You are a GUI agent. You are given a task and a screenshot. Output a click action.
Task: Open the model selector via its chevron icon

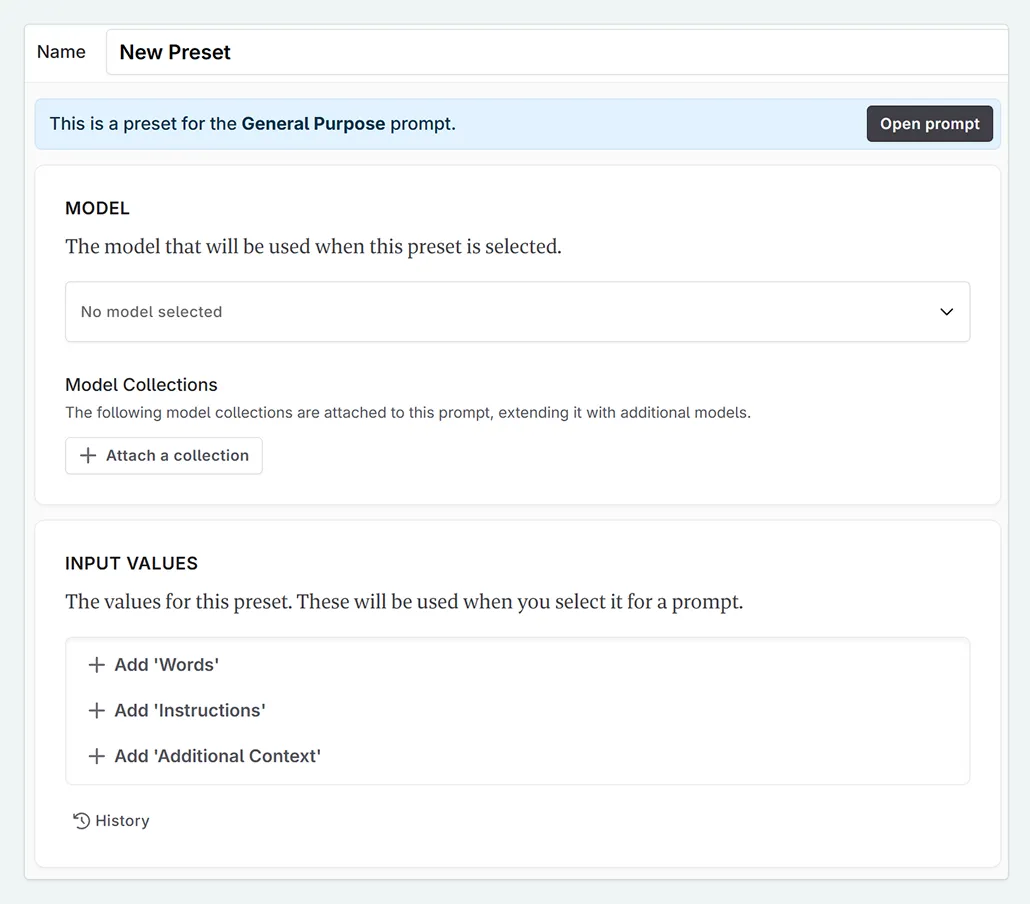pyautogui.click(x=946, y=312)
